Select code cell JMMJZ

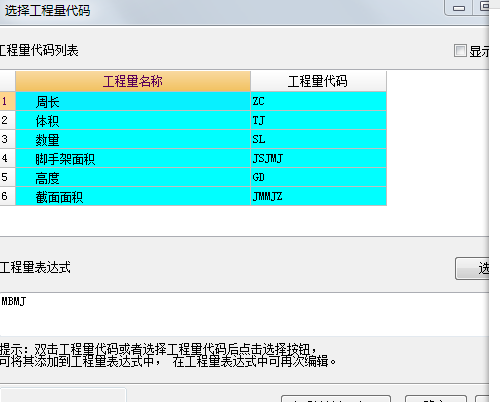pos(319,196)
